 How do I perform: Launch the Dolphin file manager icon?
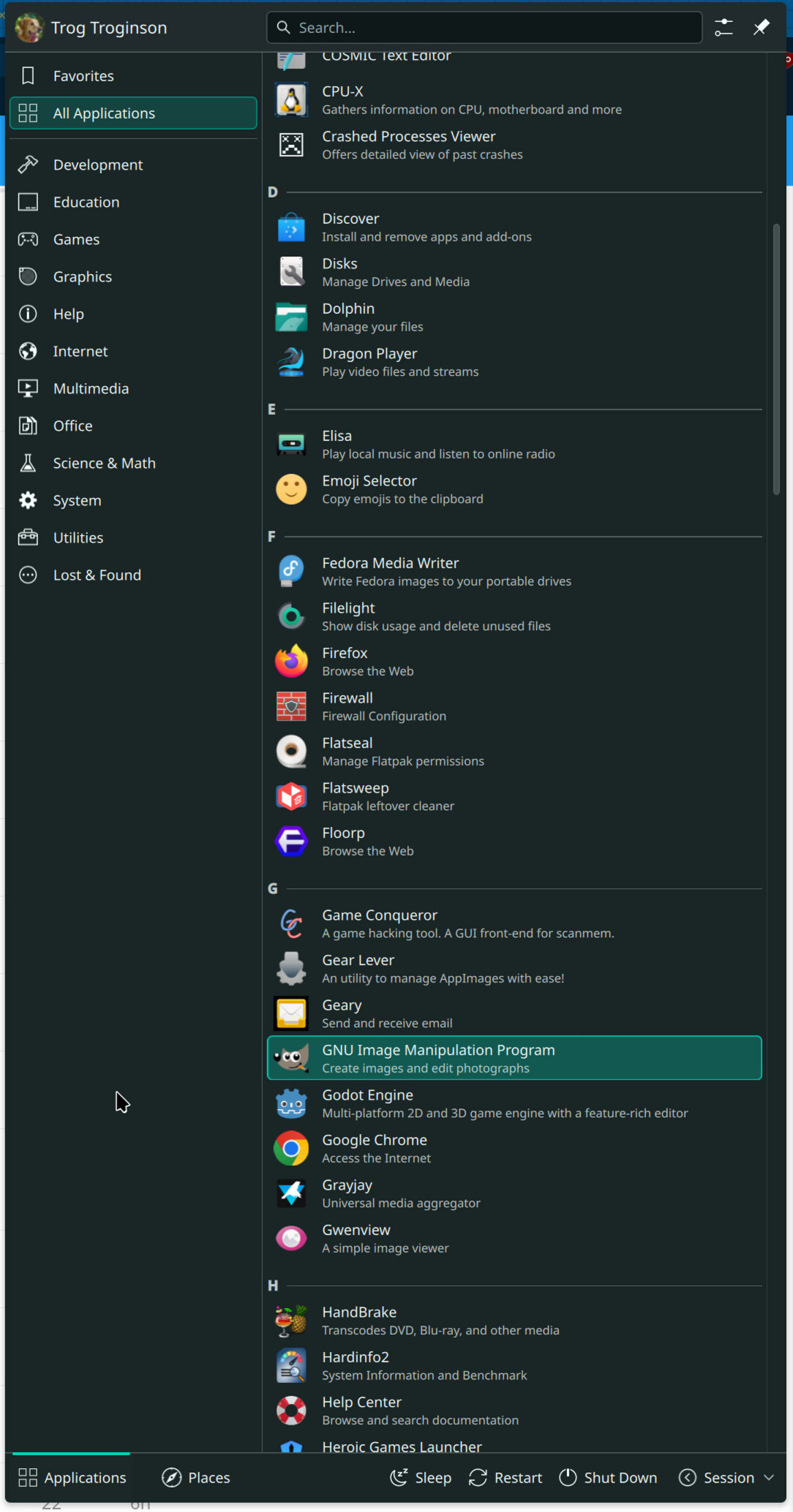click(x=291, y=317)
